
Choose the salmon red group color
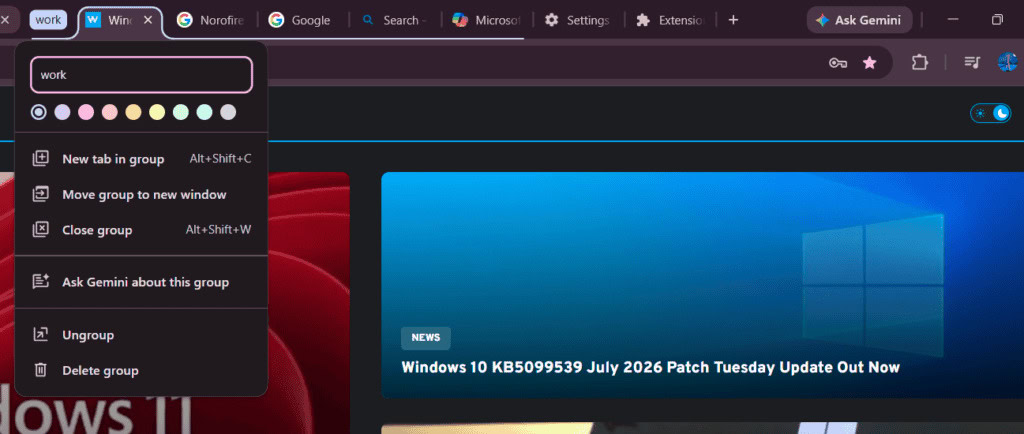pyautogui.click(x=110, y=112)
